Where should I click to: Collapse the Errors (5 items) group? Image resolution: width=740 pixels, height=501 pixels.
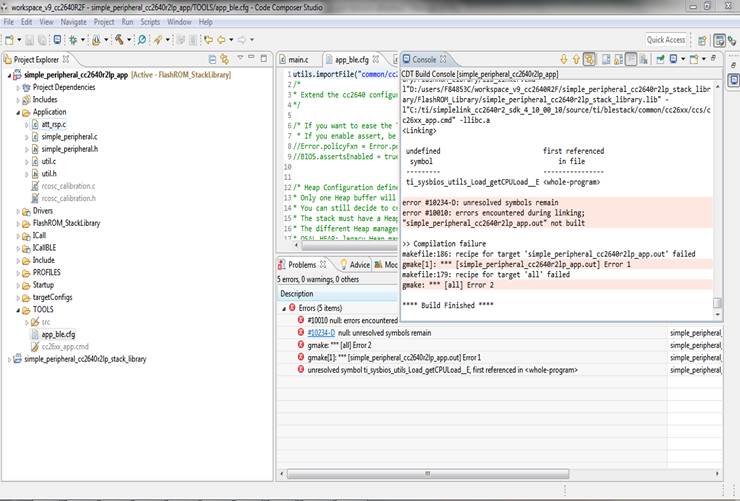(x=284, y=309)
